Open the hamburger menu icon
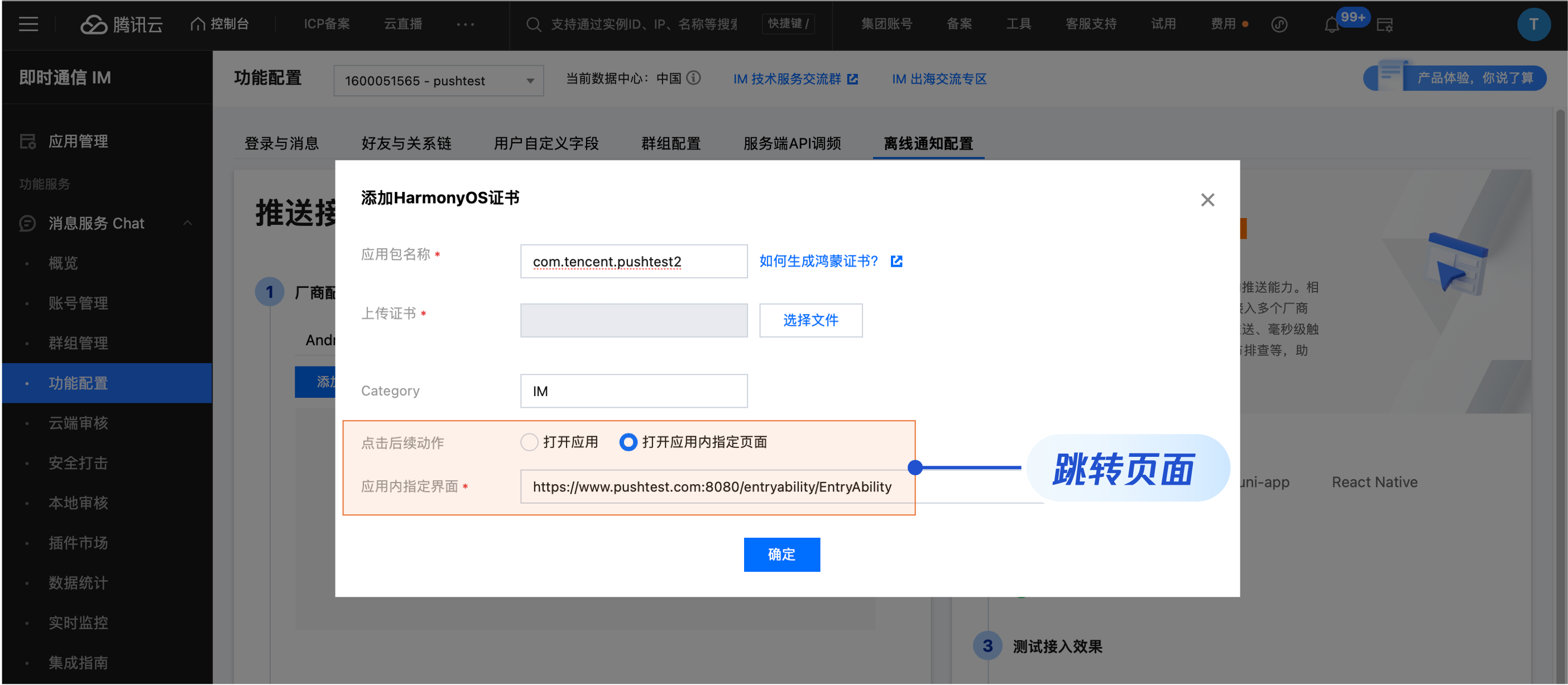This screenshot has height=685, width=1568. (28, 25)
